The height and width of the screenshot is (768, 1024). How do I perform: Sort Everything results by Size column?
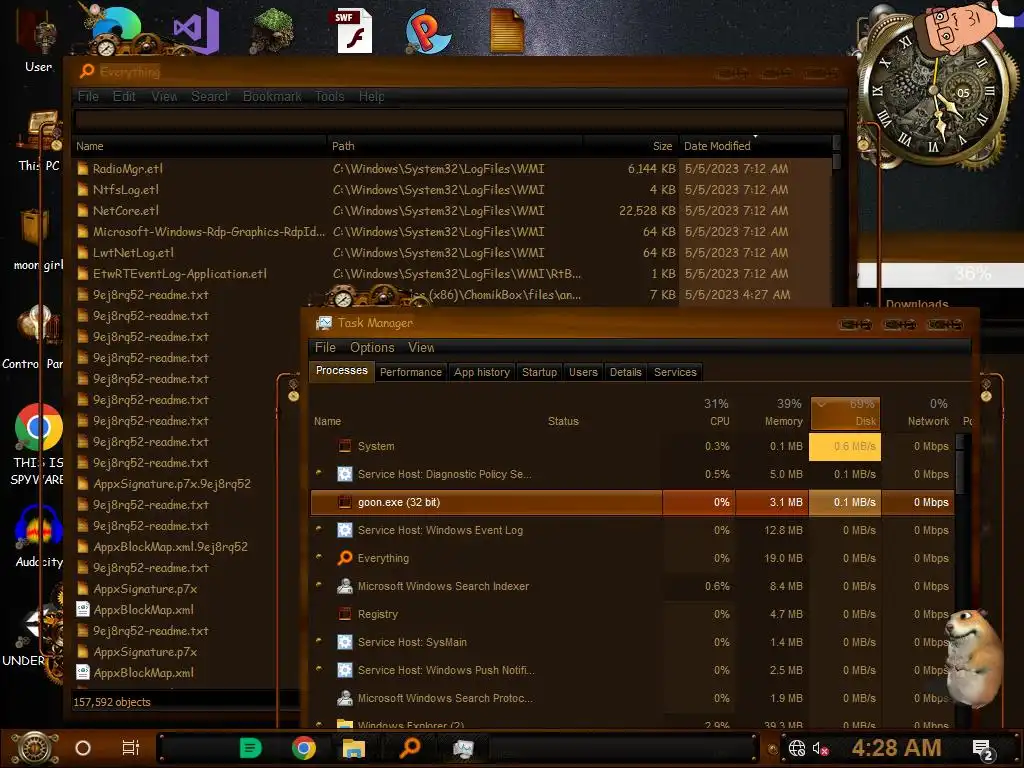coord(630,146)
